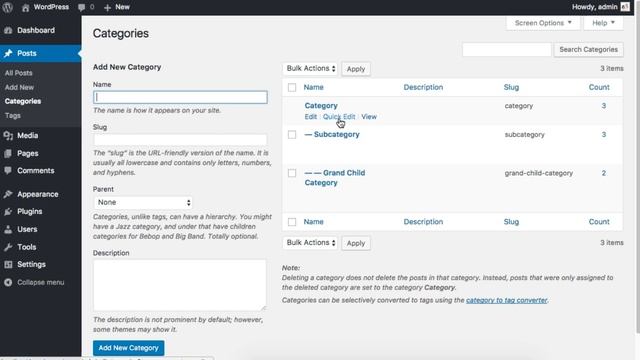Screen dimensions: 640x360
Task: Sort by Name column in table header
Action: pyautogui.click(x=313, y=87)
